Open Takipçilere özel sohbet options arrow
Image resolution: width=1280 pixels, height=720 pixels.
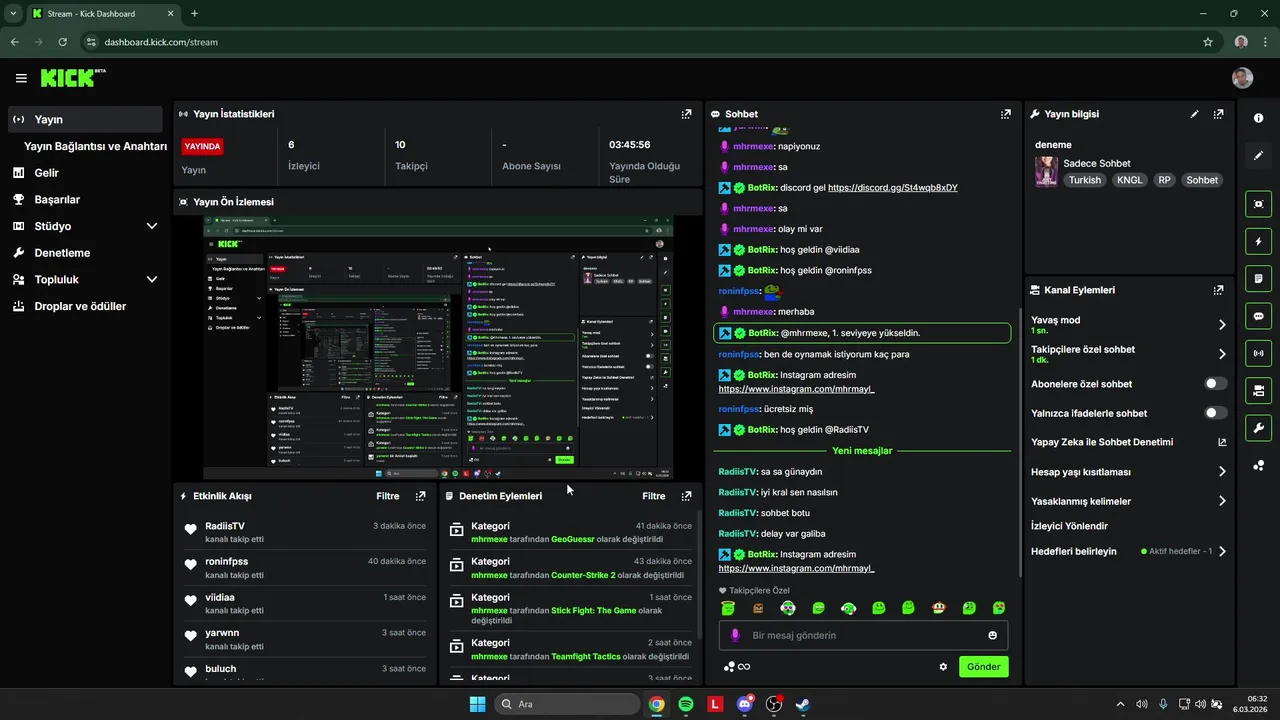tap(1222, 354)
